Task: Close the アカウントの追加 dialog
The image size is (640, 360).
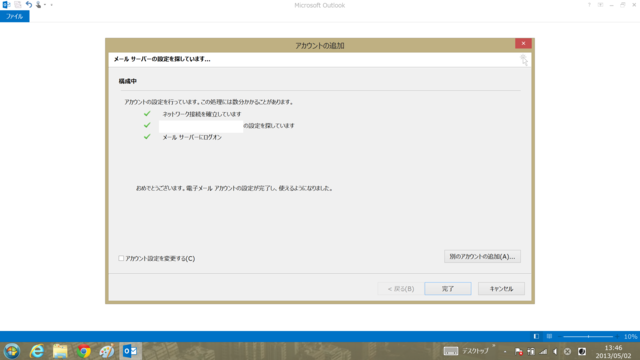Action: pyautogui.click(x=523, y=43)
